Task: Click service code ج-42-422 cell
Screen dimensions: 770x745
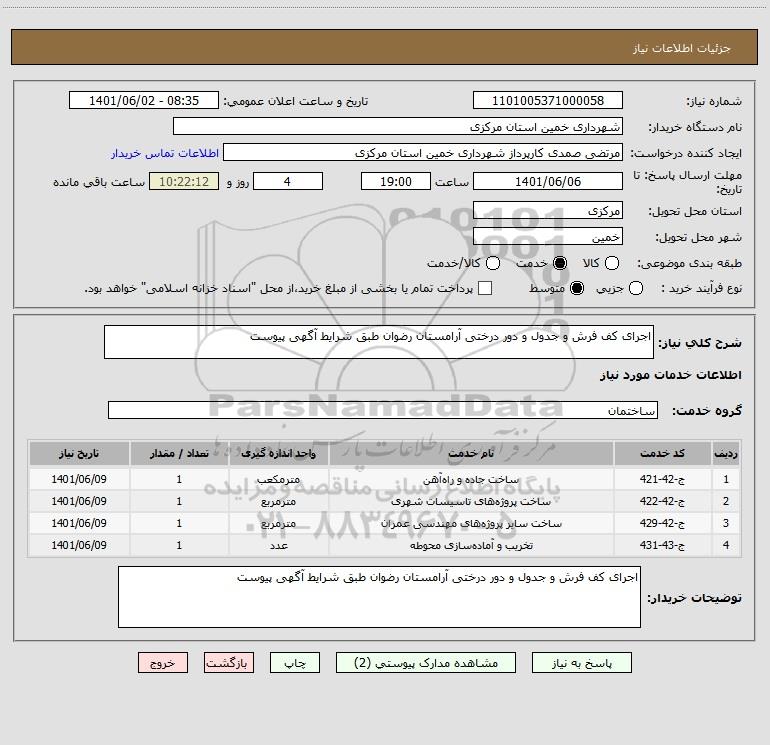Action: [x=662, y=501]
